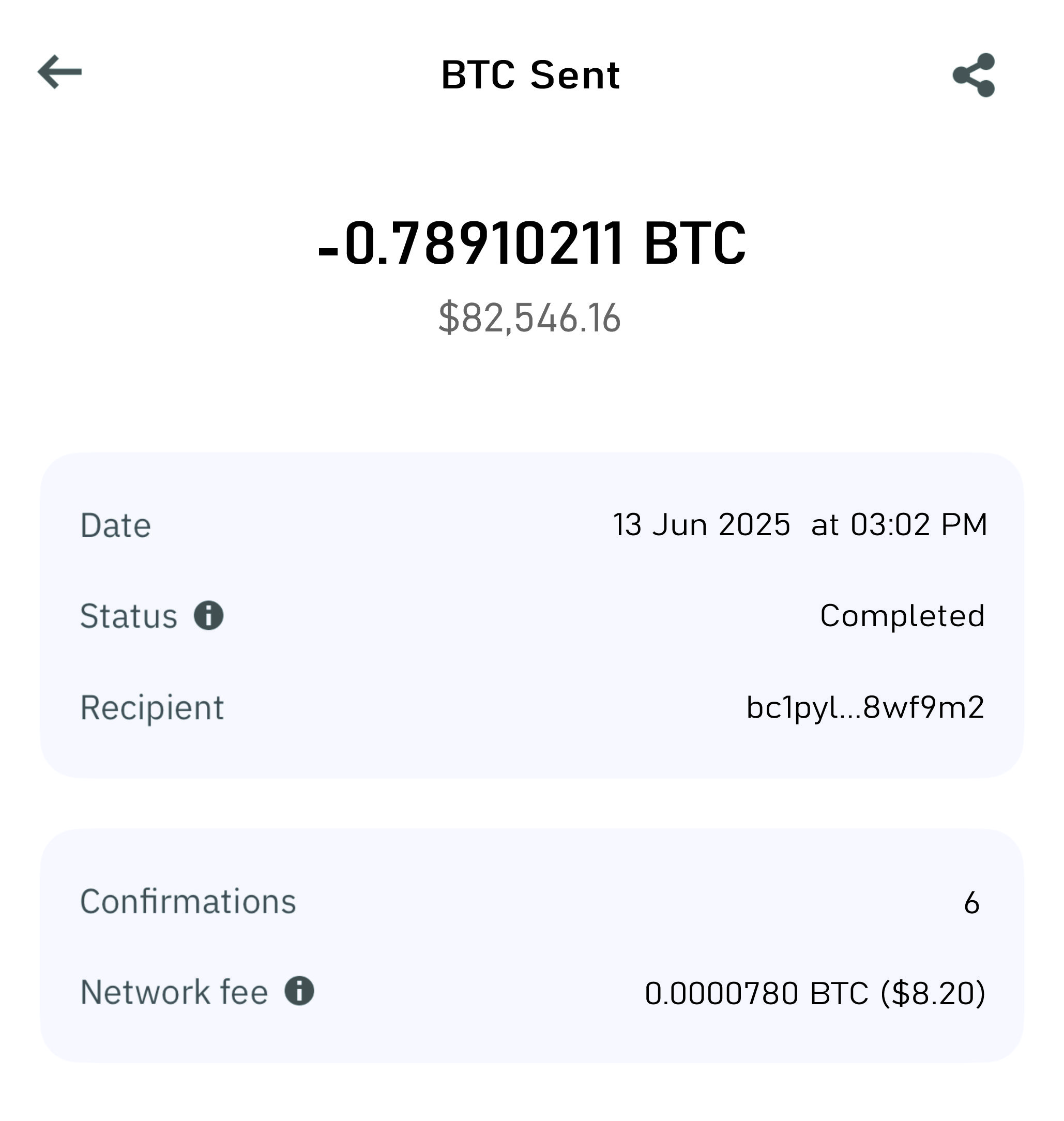Tap the $82,546.16 fiat value
The height and width of the screenshot is (1121, 1064).
pyautogui.click(x=530, y=317)
